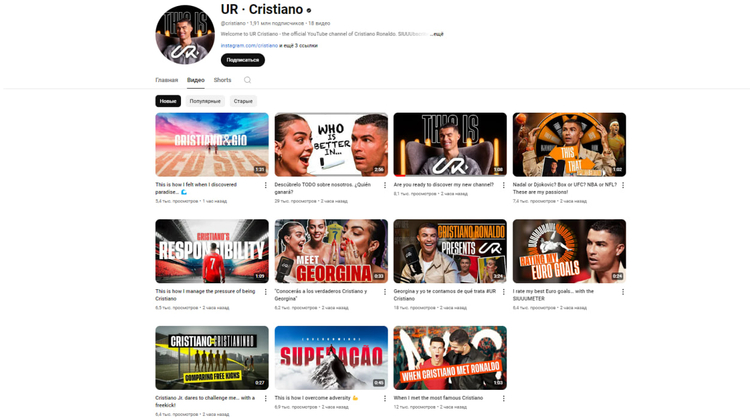Open the Cristiano & Gio Red Sea thumbnail

click(x=212, y=144)
